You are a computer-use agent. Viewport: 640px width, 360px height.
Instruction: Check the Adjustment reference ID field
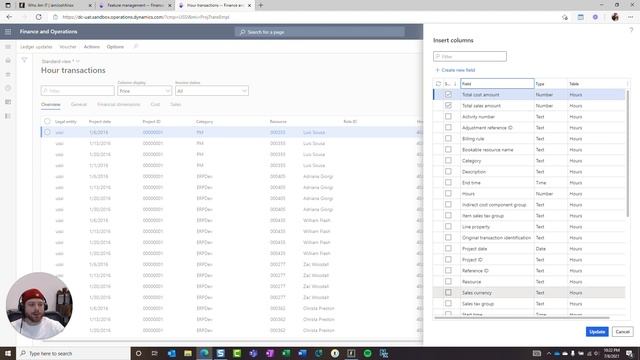448,127
